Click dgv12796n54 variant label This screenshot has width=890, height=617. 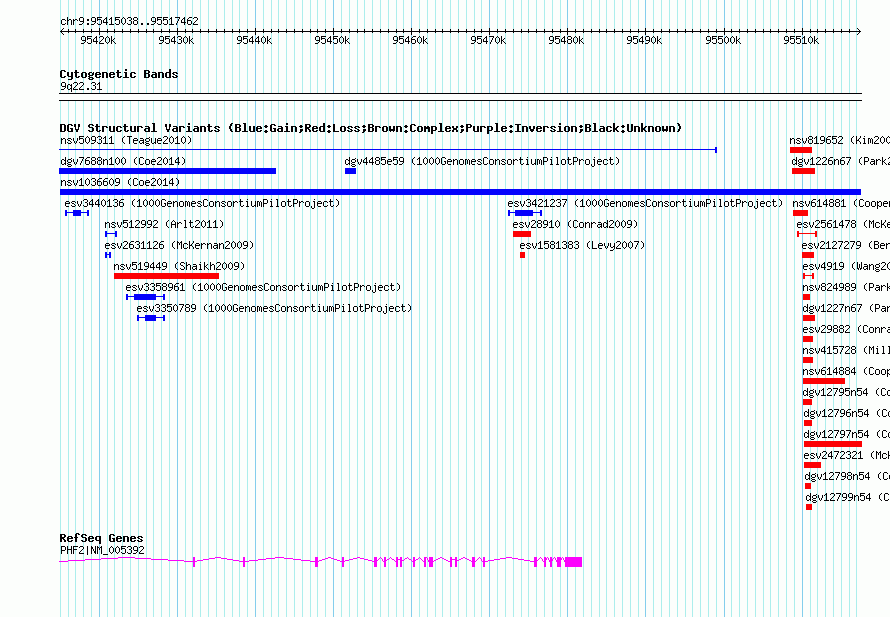tap(847, 413)
